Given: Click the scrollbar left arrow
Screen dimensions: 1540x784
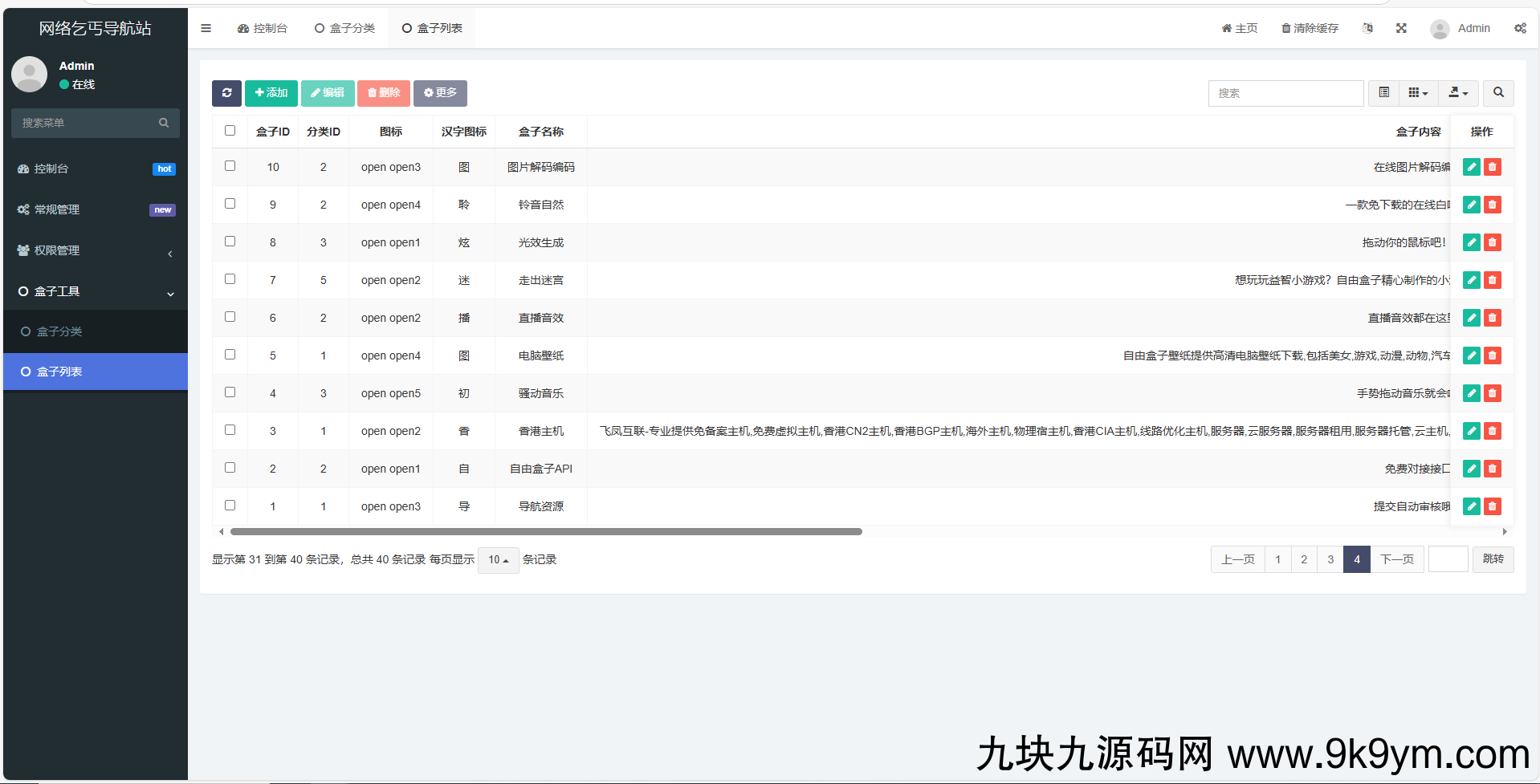Looking at the screenshot, I should tap(222, 531).
